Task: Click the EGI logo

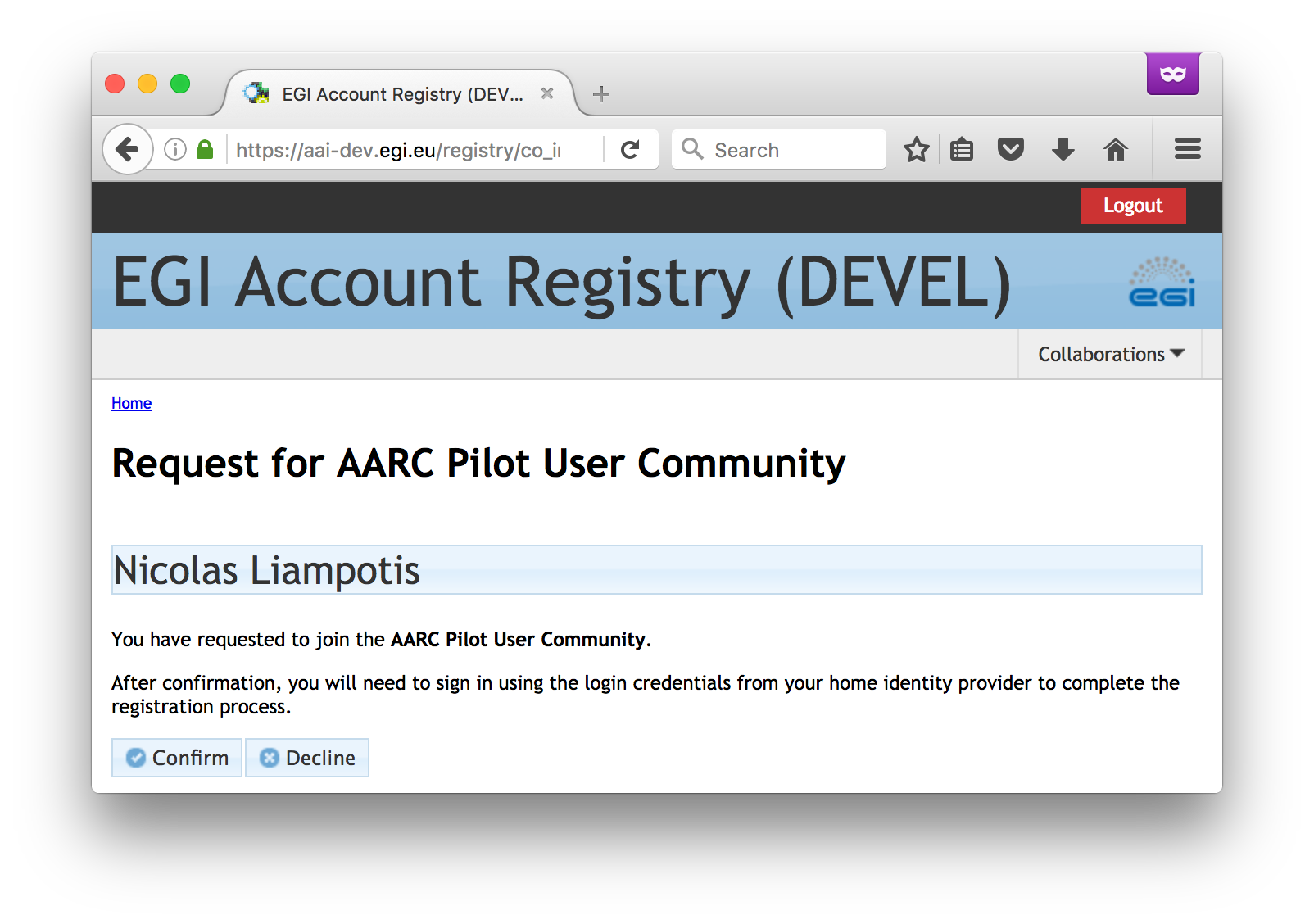Action: coord(1162,282)
